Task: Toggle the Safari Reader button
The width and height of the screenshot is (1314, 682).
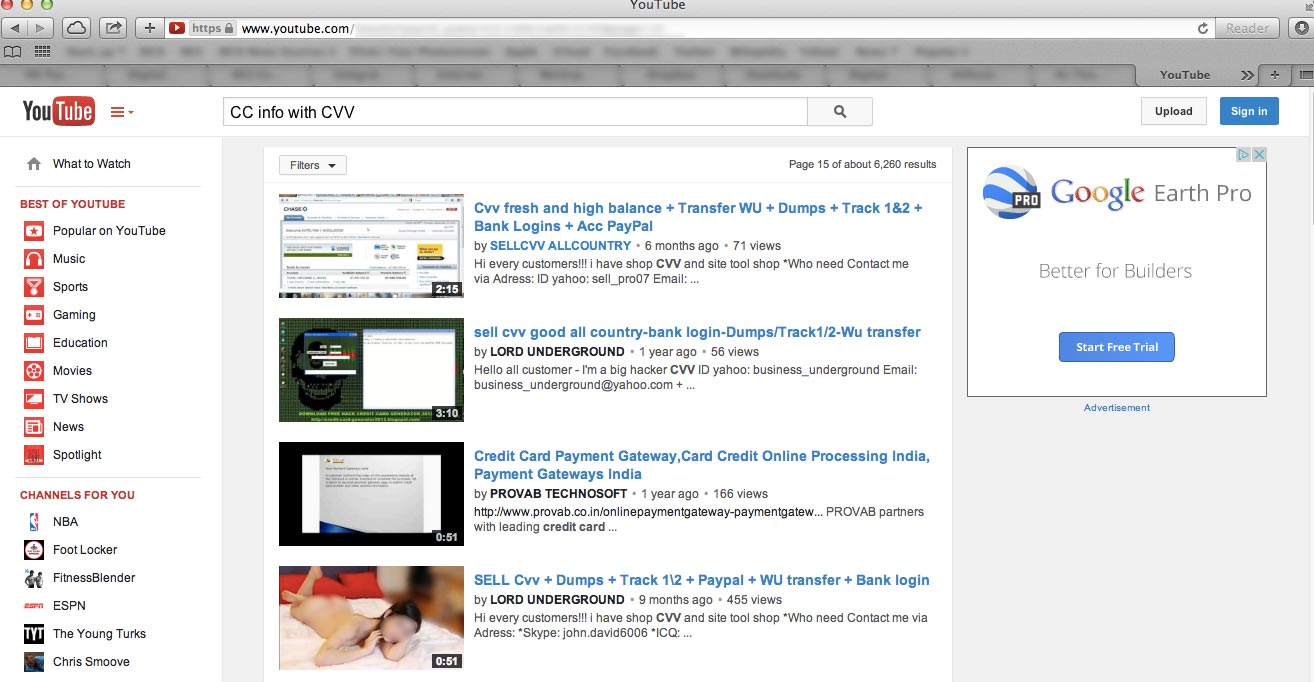Action: click(1247, 28)
